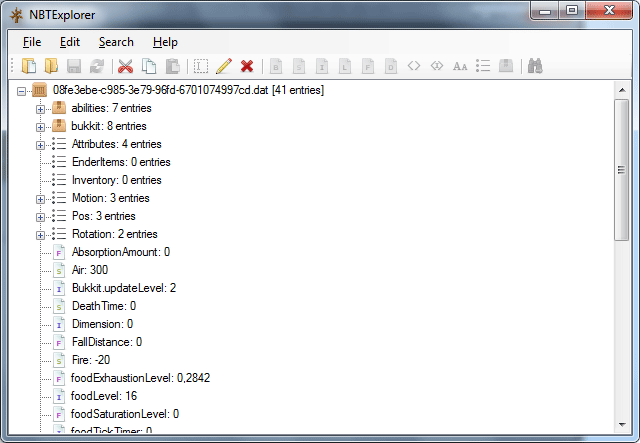Click the Edit Value pencil icon
The width and height of the screenshot is (640, 443).
point(224,66)
